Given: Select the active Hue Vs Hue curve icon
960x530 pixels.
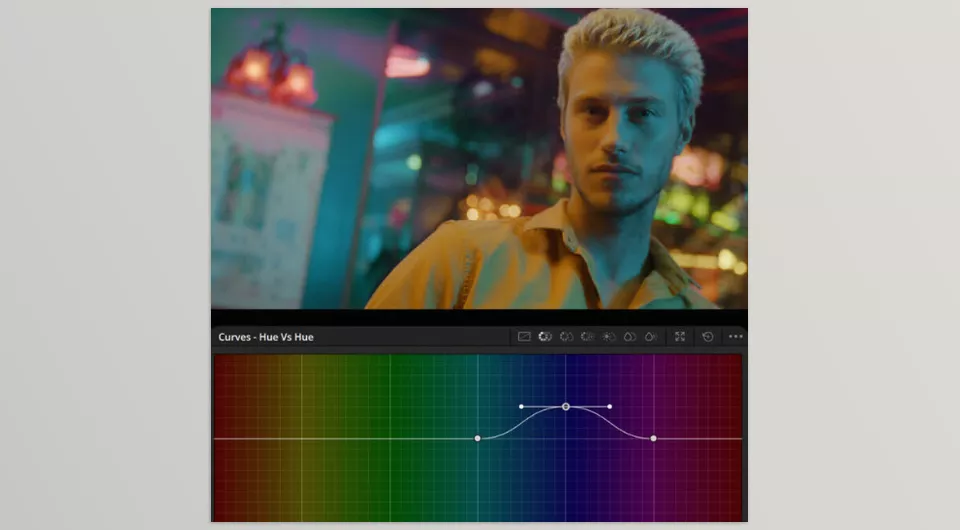Looking at the screenshot, I should click(545, 337).
